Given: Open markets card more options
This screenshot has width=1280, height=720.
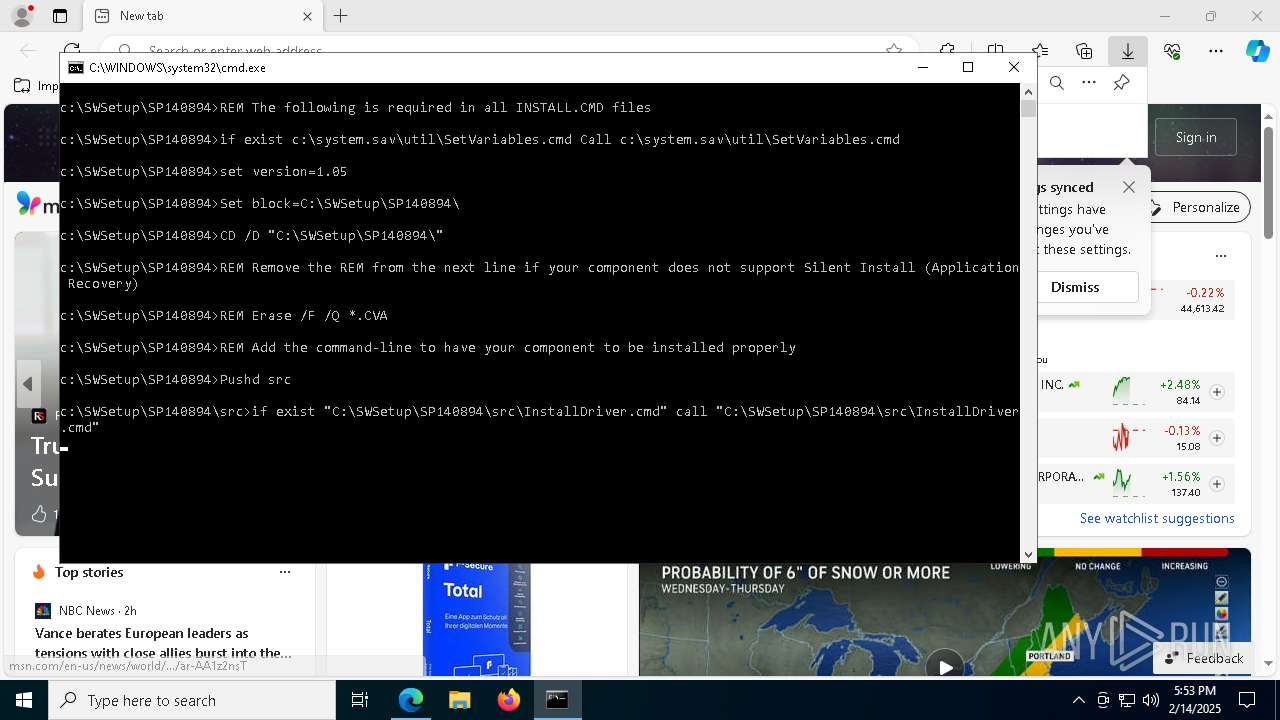Looking at the screenshot, I should pos(1220,256).
